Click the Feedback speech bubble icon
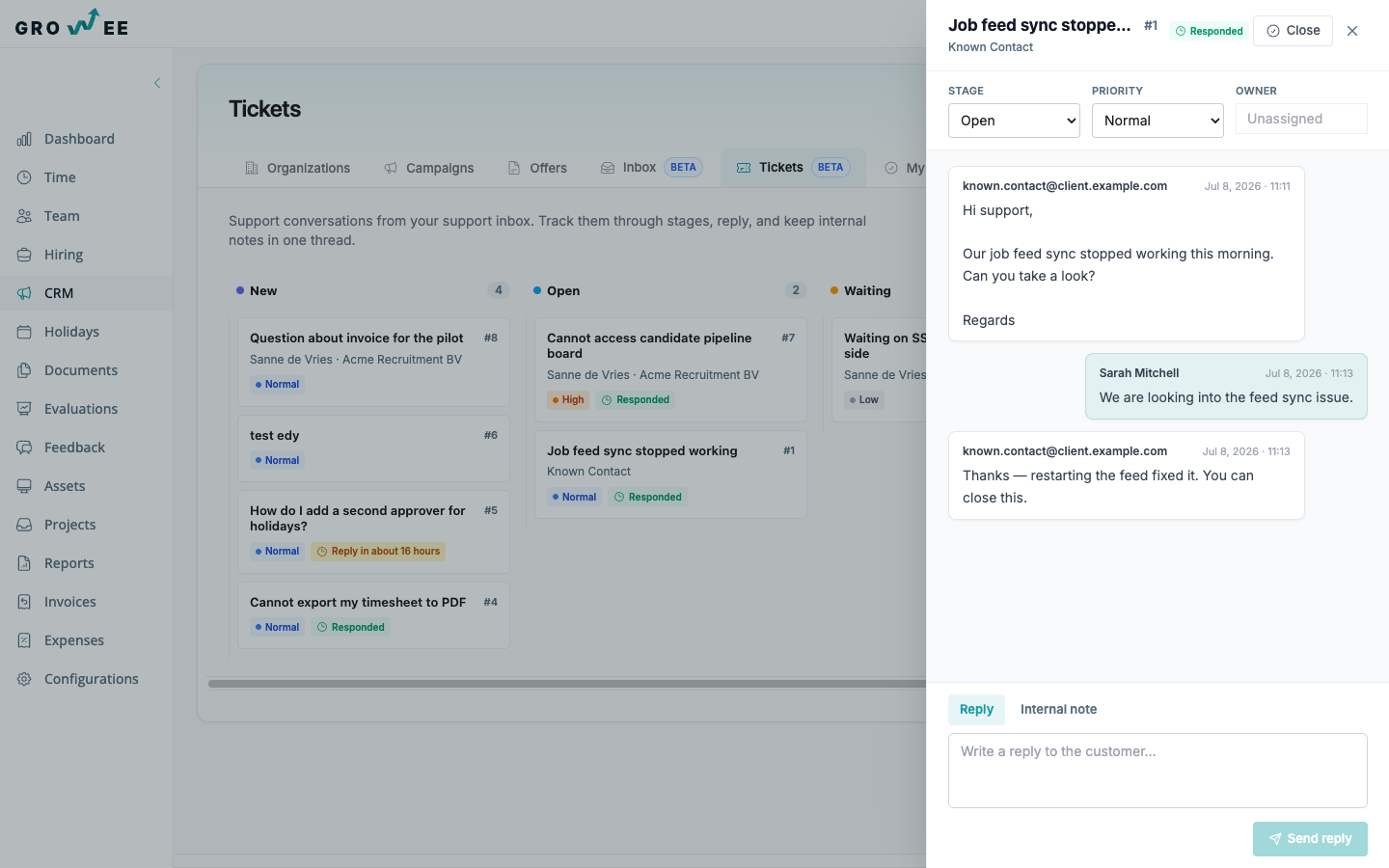This screenshot has height=868, width=1389. point(24,448)
